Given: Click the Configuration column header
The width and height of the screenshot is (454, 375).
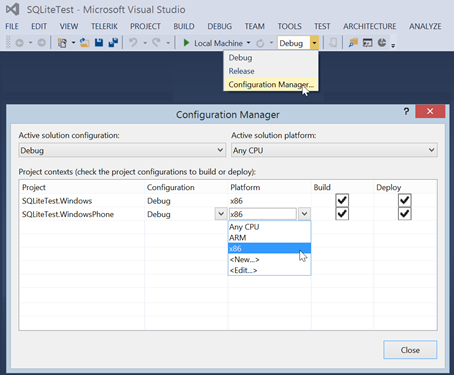Looking at the screenshot, I should [x=170, y=187].
